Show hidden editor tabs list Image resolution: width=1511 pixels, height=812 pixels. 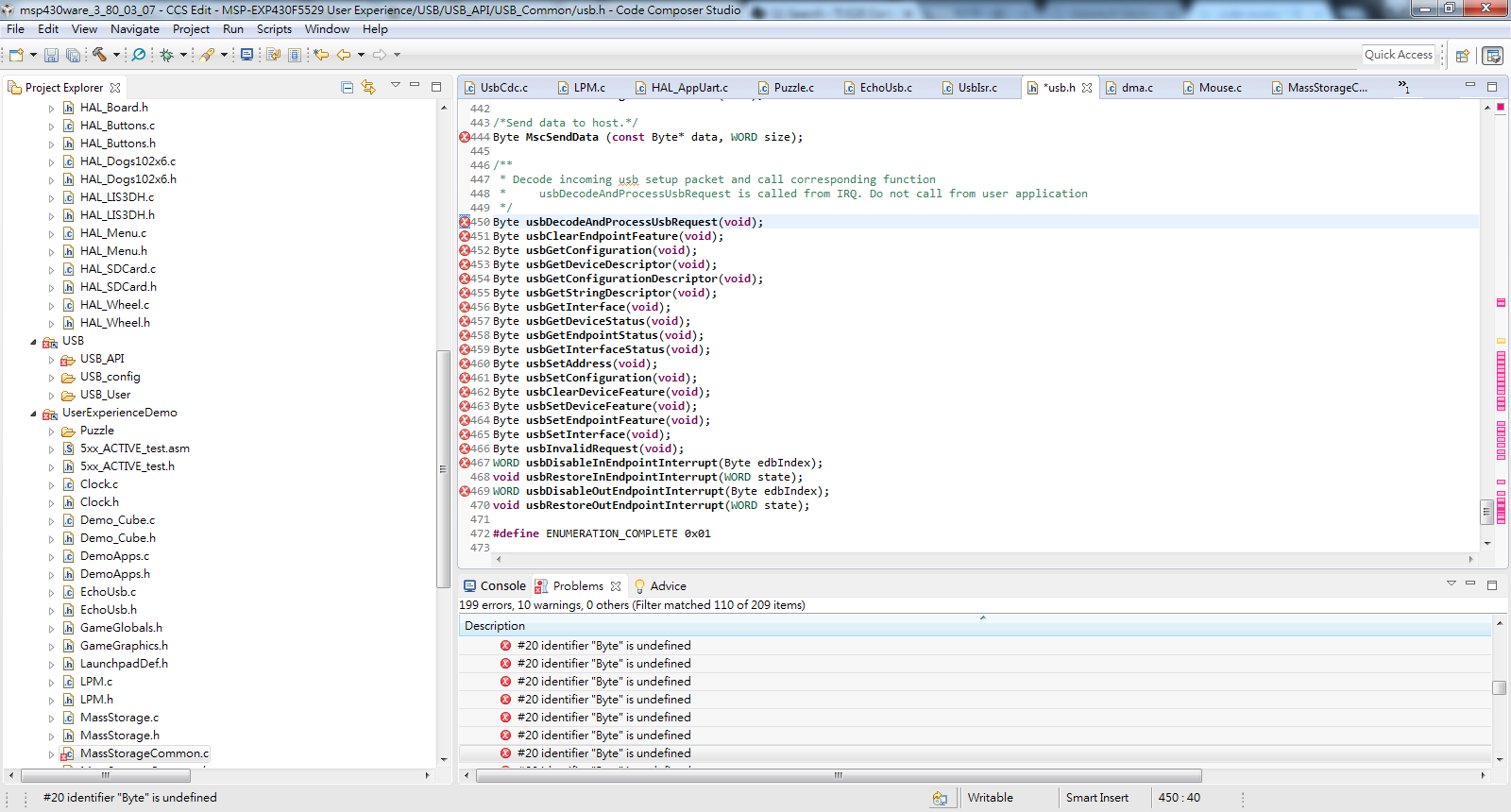tap(1403, 87)
